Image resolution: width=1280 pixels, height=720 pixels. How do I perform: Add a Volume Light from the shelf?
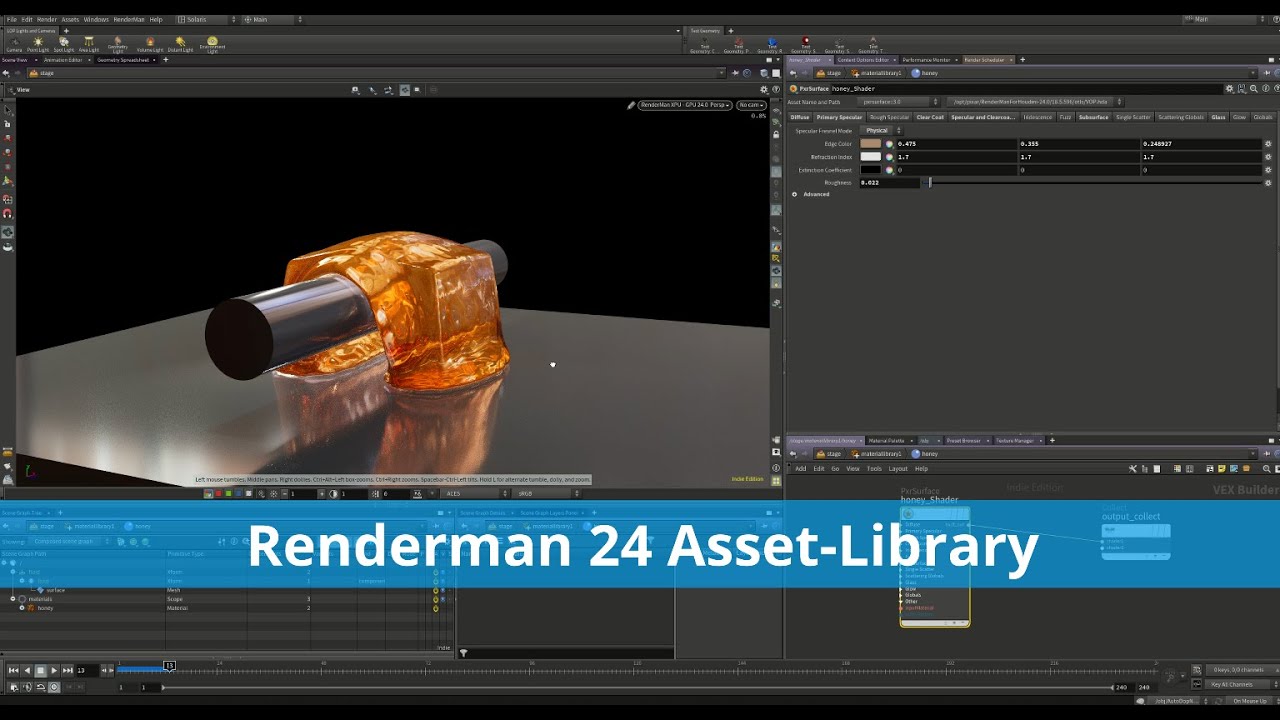[150, 45]
